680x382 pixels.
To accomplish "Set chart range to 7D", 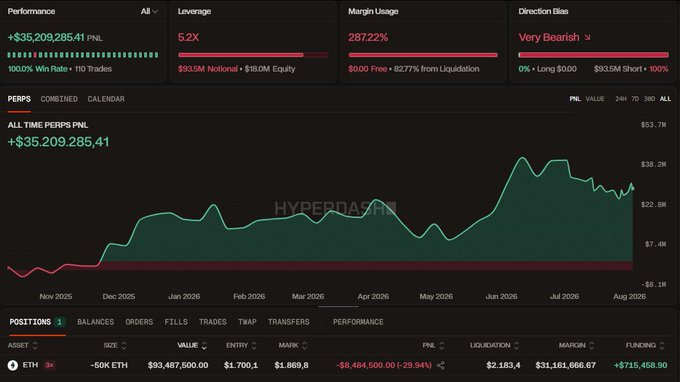I will click(x=635, y=99).
